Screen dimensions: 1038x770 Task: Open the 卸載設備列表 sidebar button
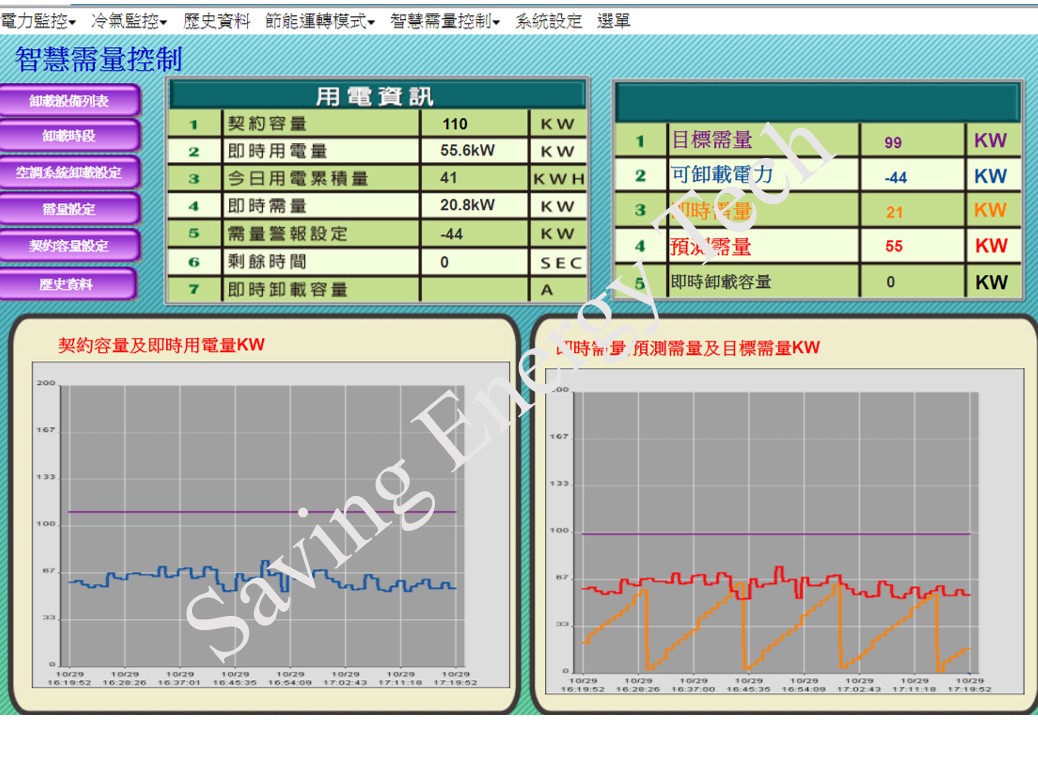(x=69, y=101)
